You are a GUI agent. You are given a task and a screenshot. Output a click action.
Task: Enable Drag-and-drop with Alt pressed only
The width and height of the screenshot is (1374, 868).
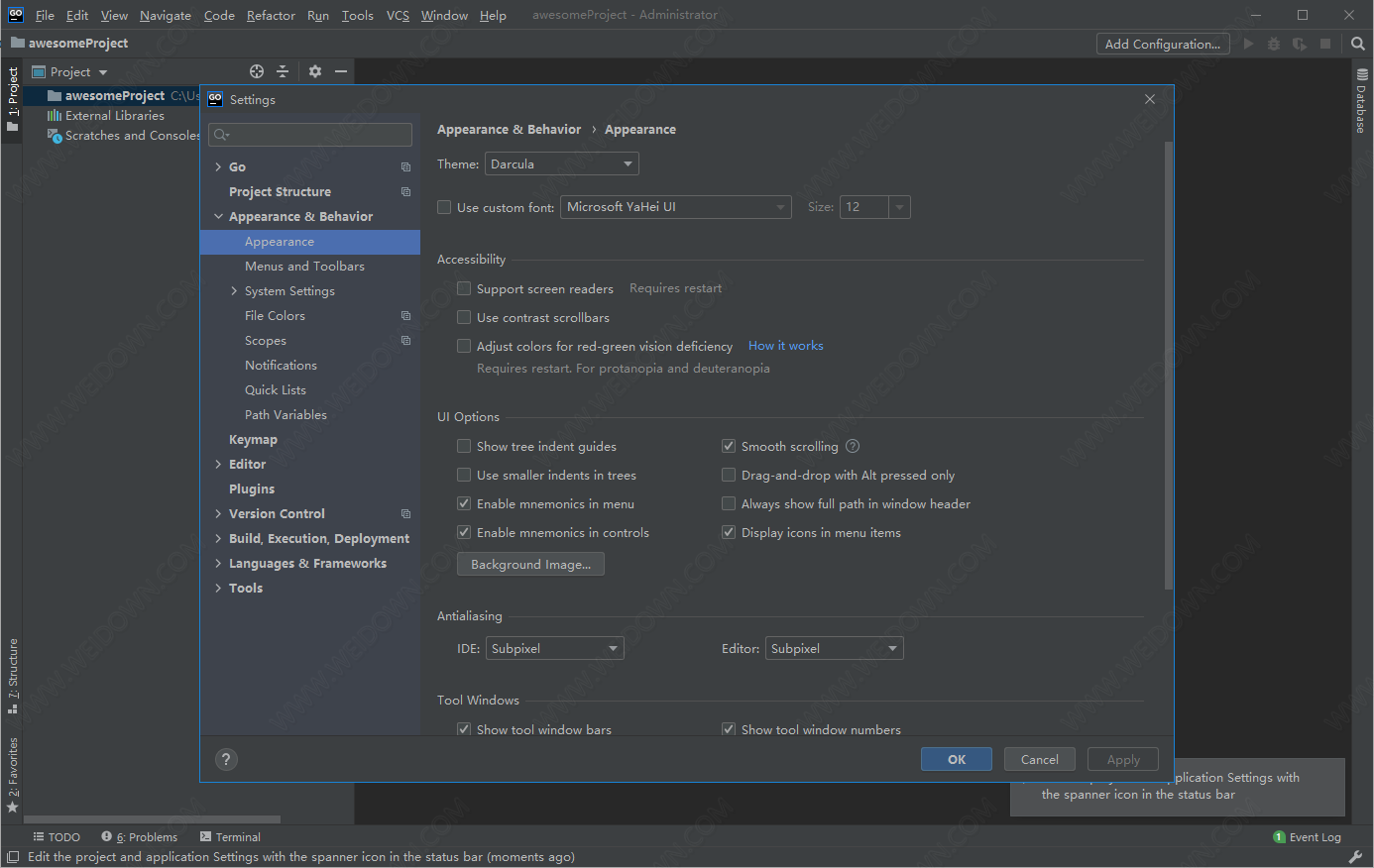pos(729,475)
